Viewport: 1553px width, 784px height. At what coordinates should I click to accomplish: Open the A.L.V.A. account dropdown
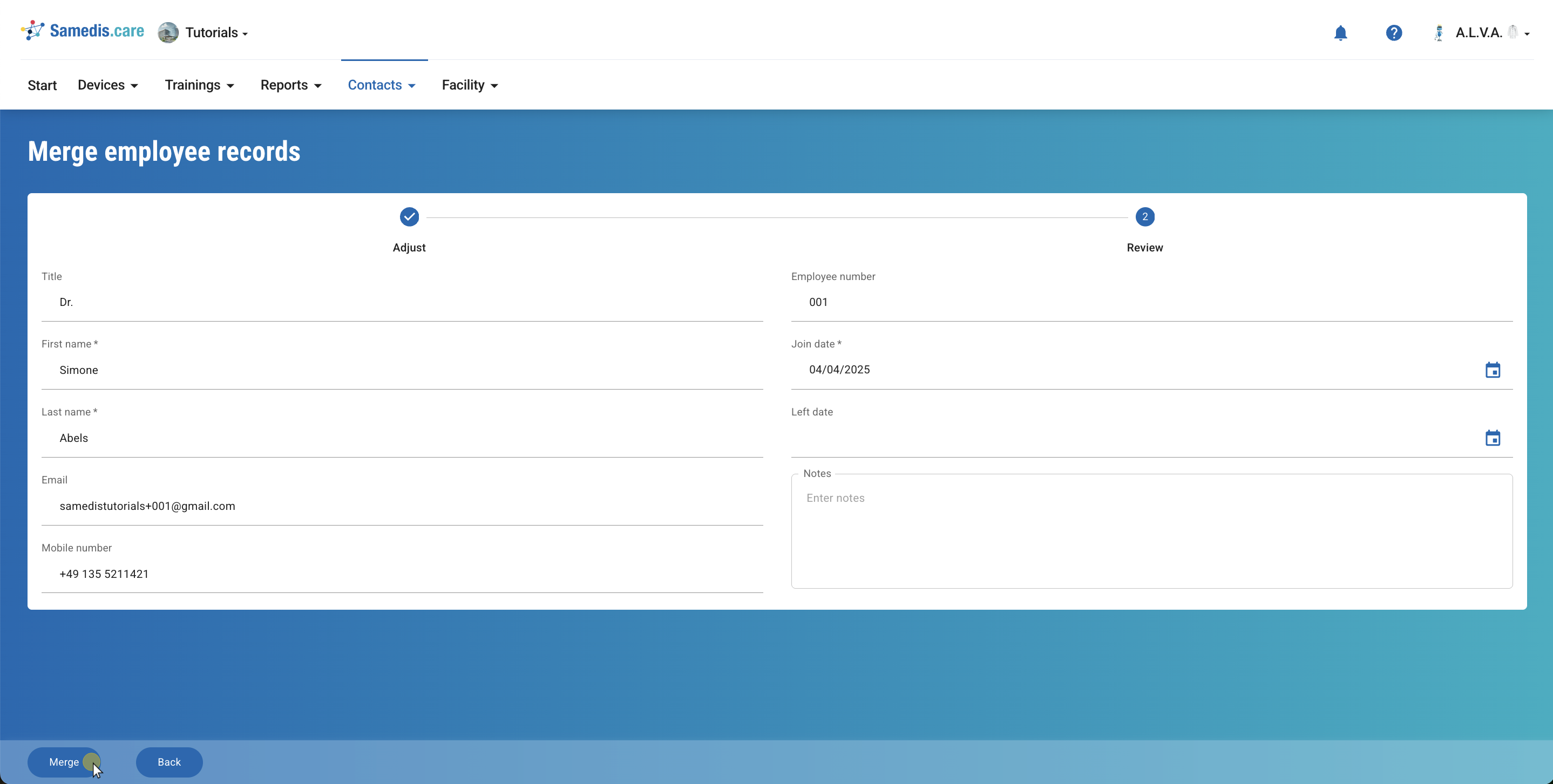click(x=1491, y=32)
